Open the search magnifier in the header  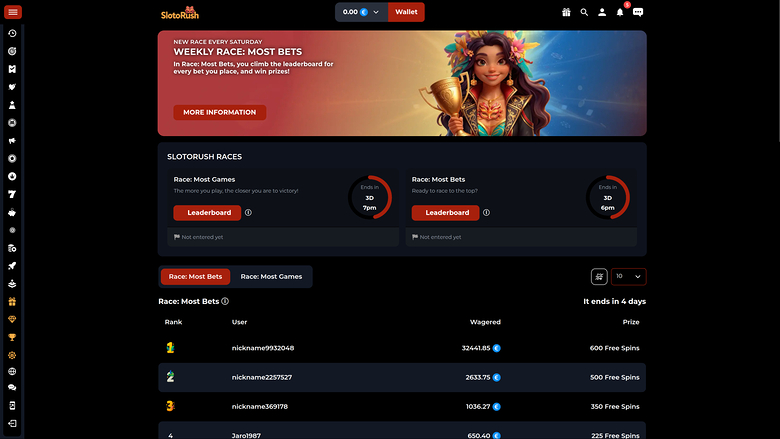coord(584,12)
